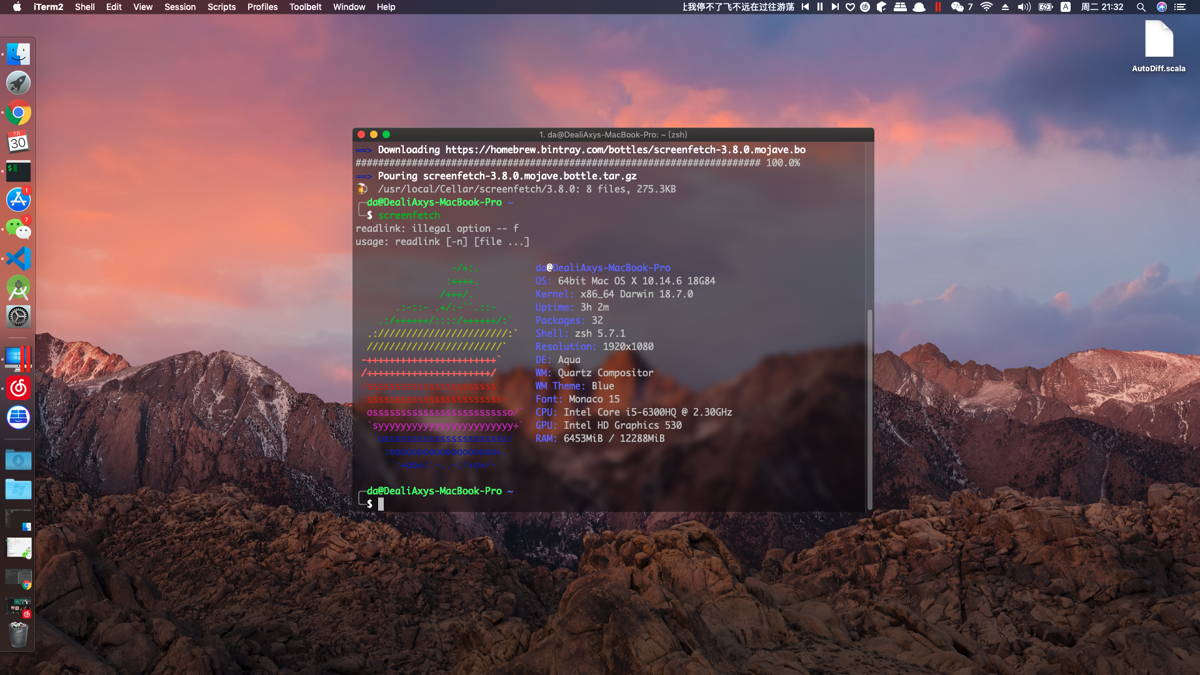The width and height of the screenshot is (1200, 675).
Task: Open the Toolbelt menu
Action: [306, 7]
